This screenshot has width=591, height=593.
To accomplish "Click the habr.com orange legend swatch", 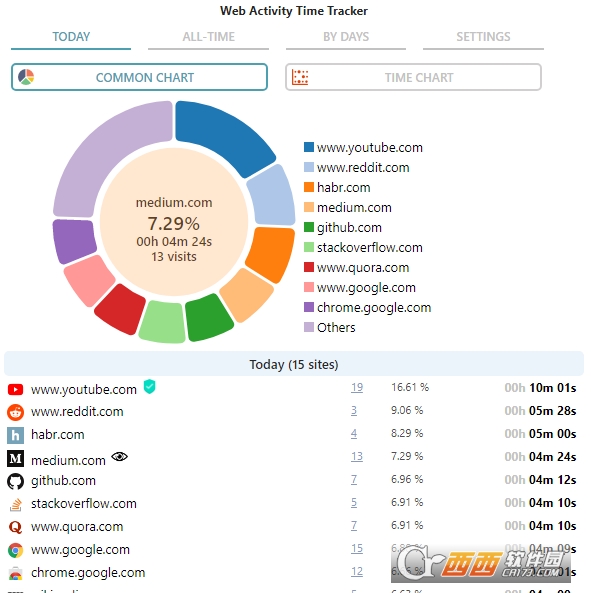I will (309, 187).
